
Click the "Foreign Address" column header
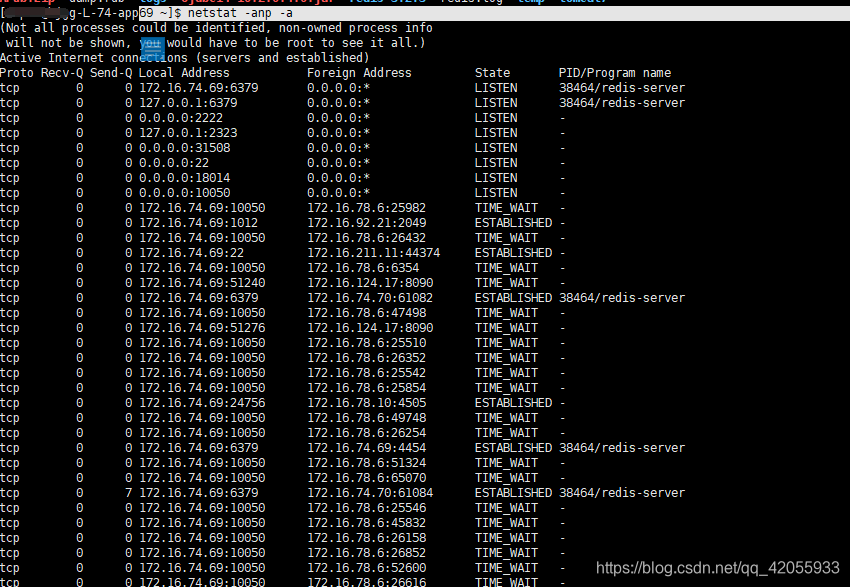359,73
